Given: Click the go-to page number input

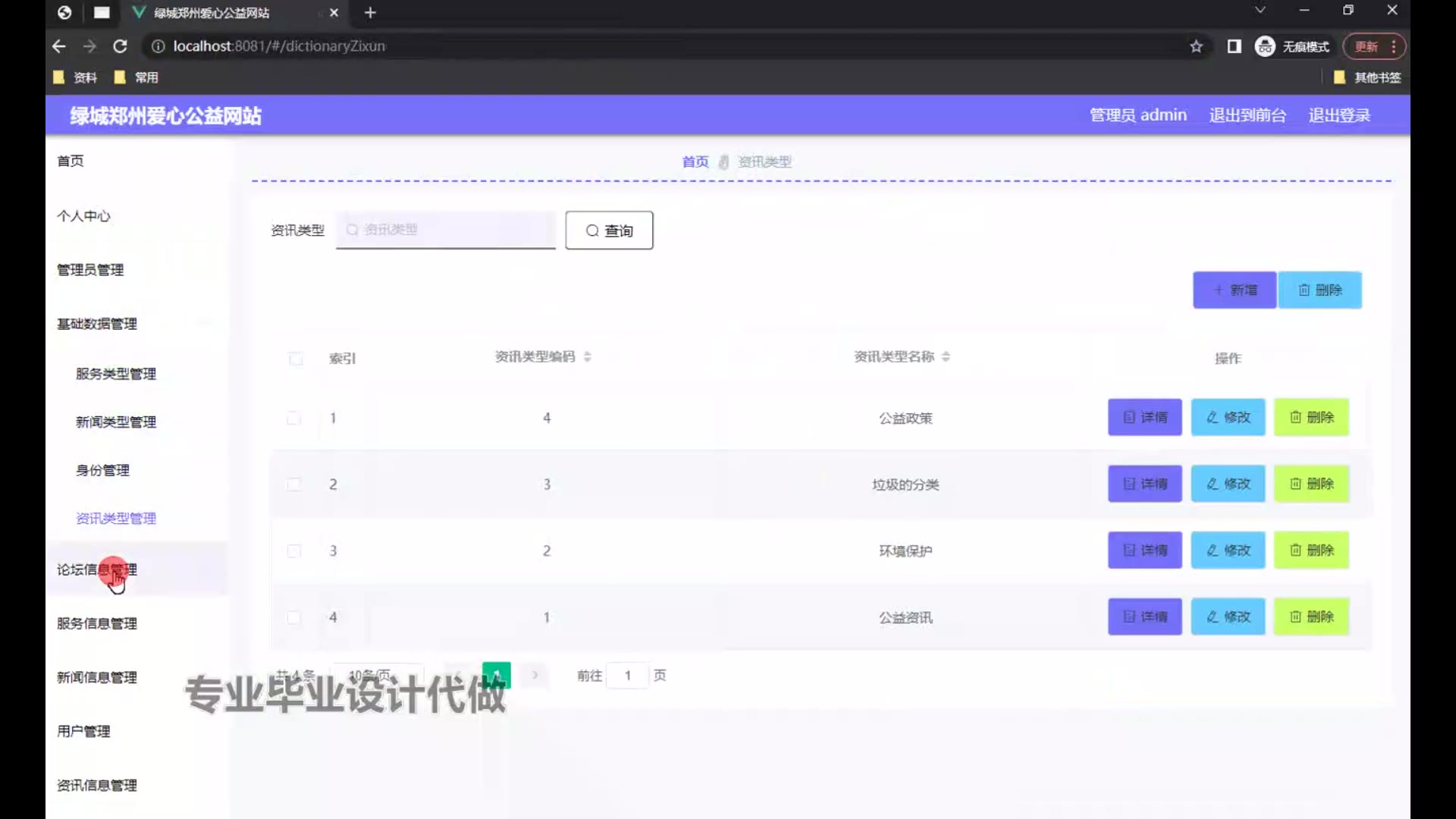Looking at the screenshot, I should (628, 675).
